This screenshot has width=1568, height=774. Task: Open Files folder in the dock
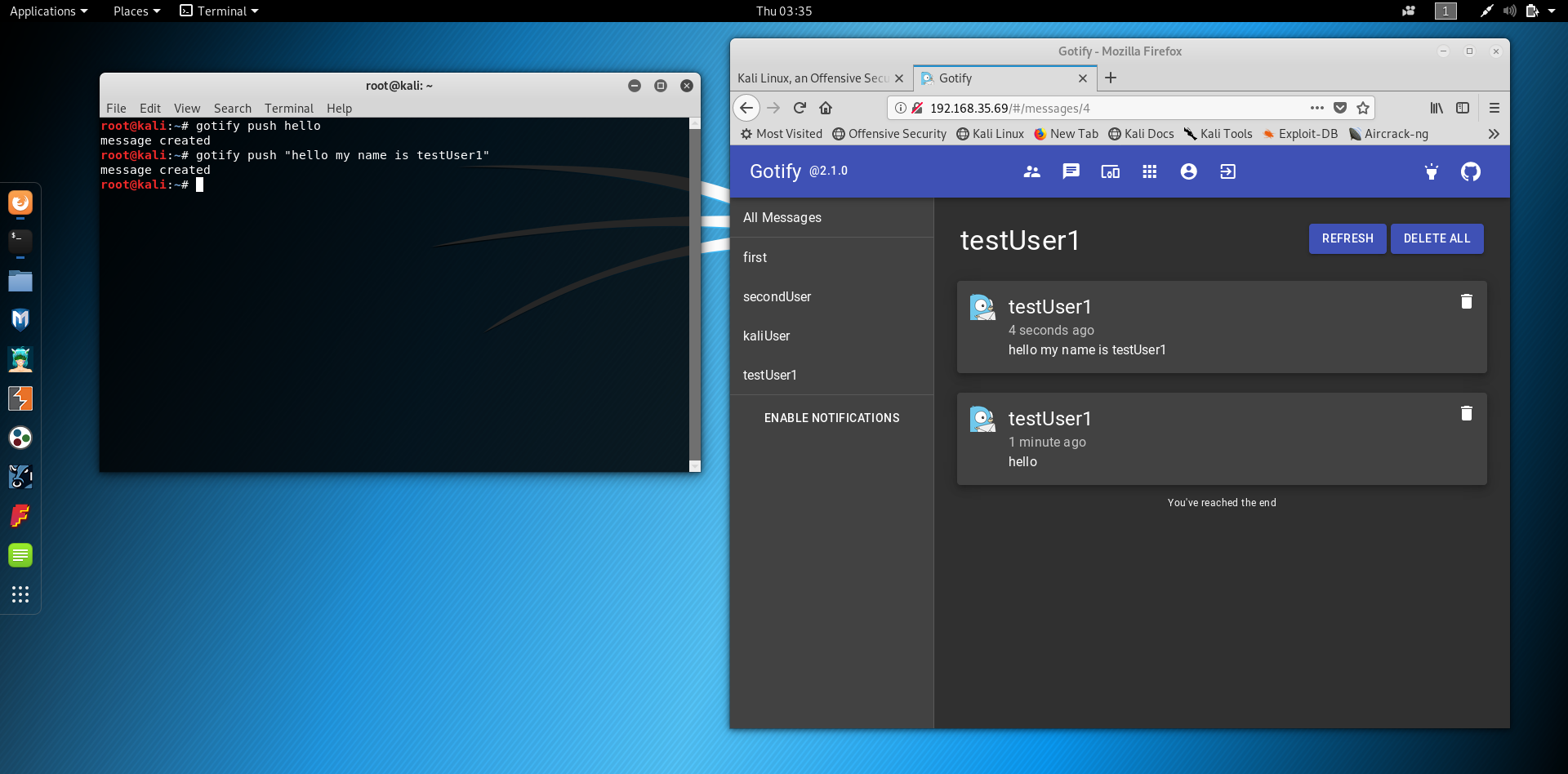(x=20, y=280)
